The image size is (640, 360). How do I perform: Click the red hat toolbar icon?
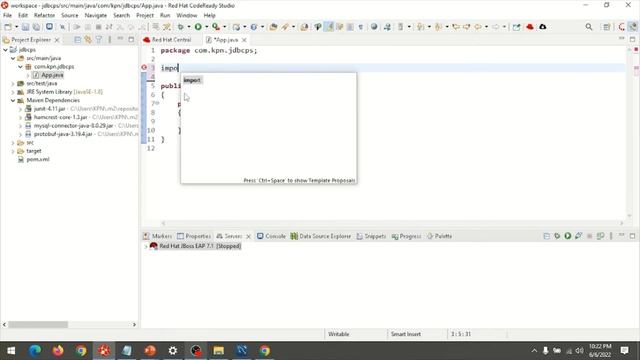click(530, 27)
